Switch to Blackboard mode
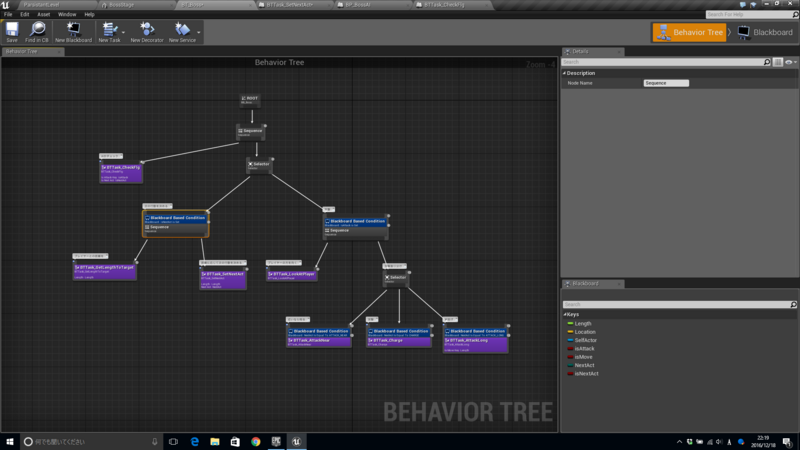 coord(765,32)
